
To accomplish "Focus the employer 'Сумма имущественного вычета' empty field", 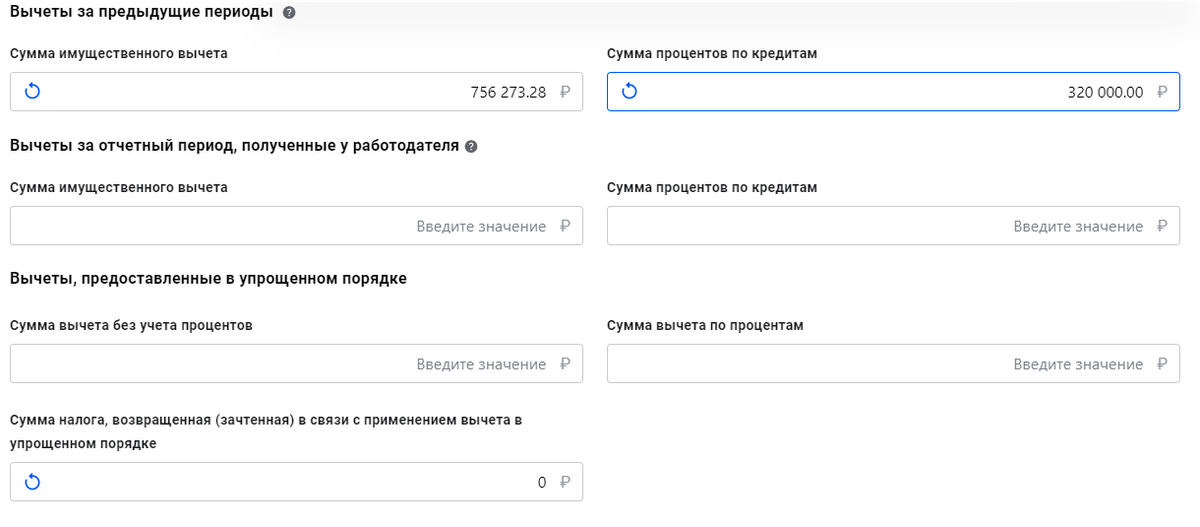I will (x=296, y=226).
